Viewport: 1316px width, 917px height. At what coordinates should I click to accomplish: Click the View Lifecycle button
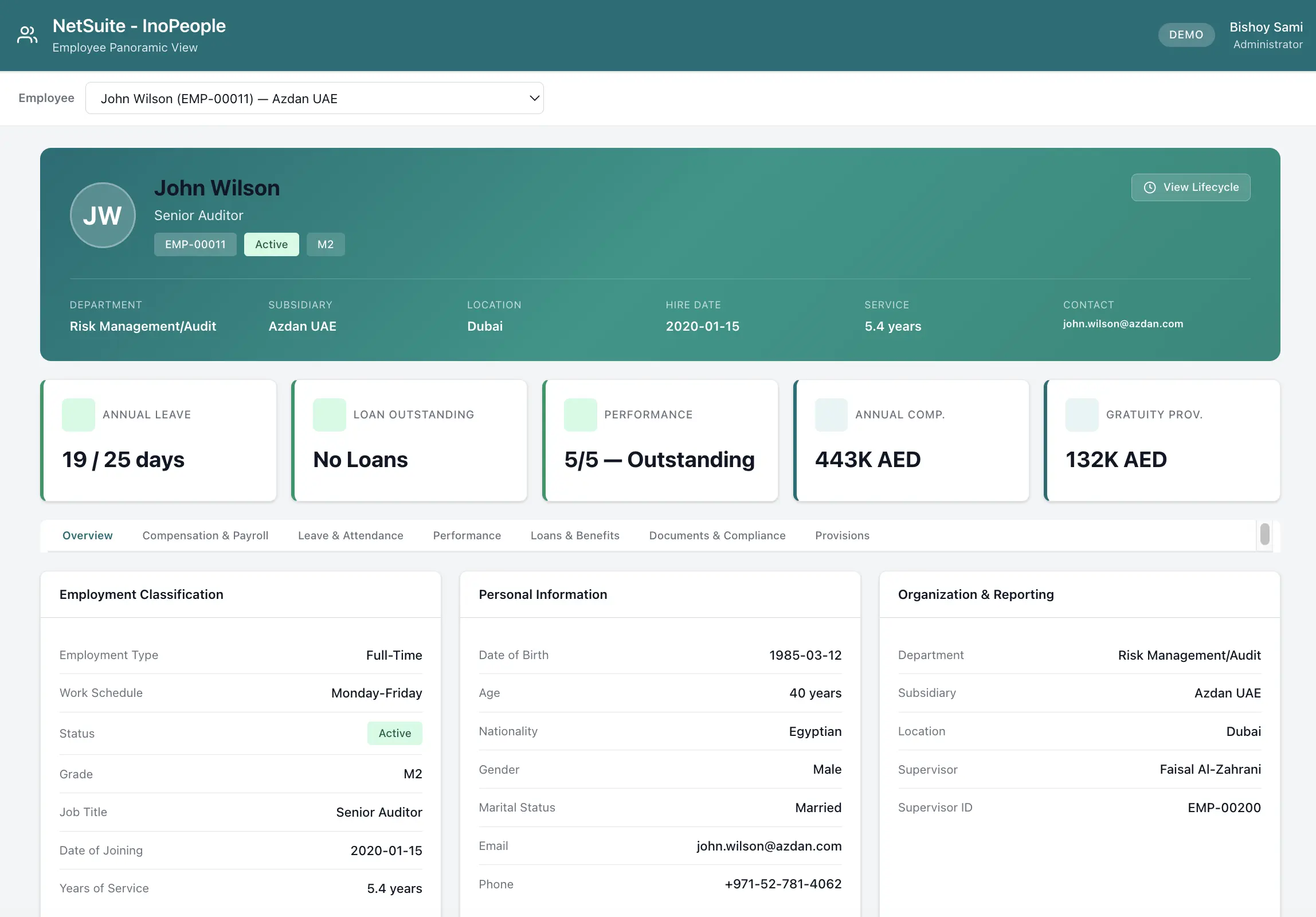click(x=1190, y=187)
